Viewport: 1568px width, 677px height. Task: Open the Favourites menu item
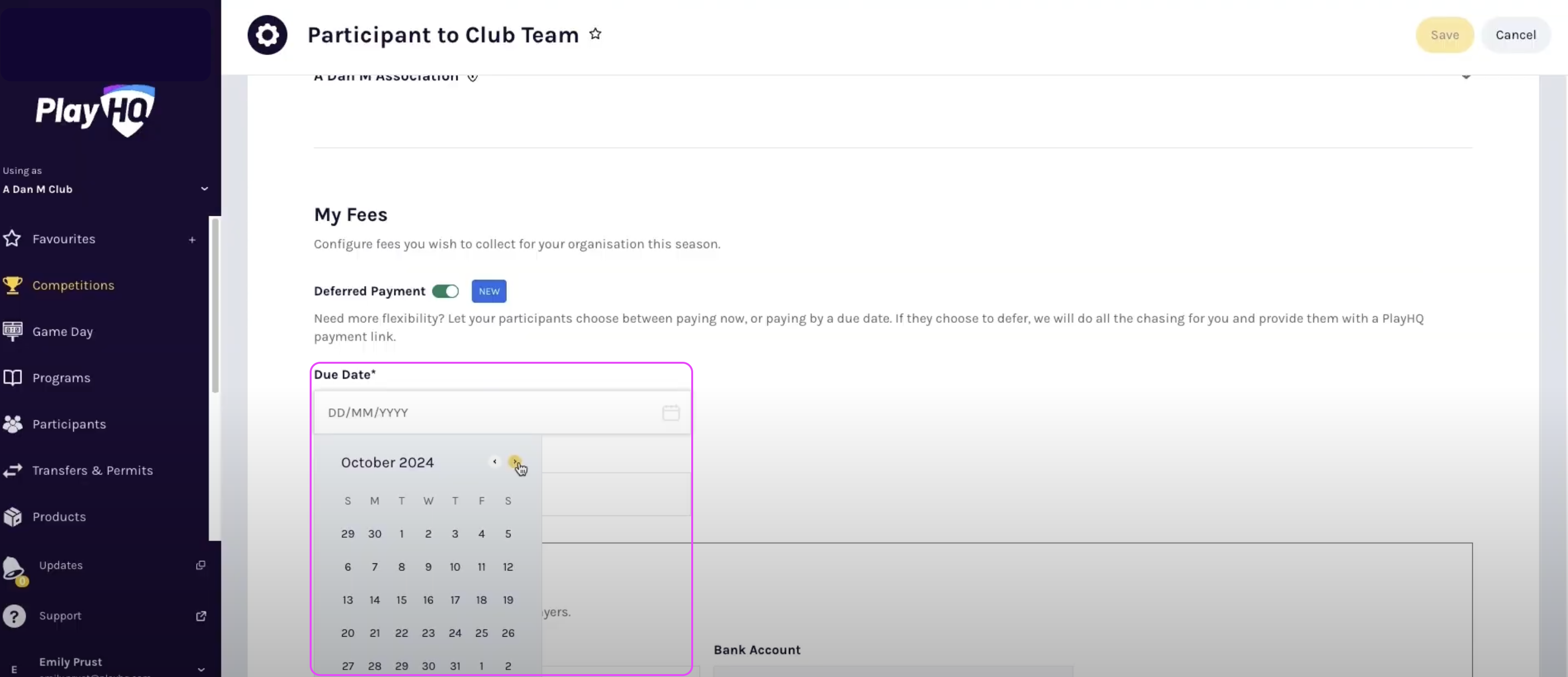[x=64, y=239]
